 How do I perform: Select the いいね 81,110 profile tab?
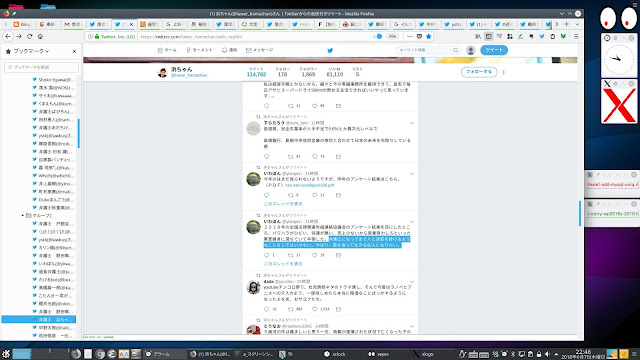[335, 72]
